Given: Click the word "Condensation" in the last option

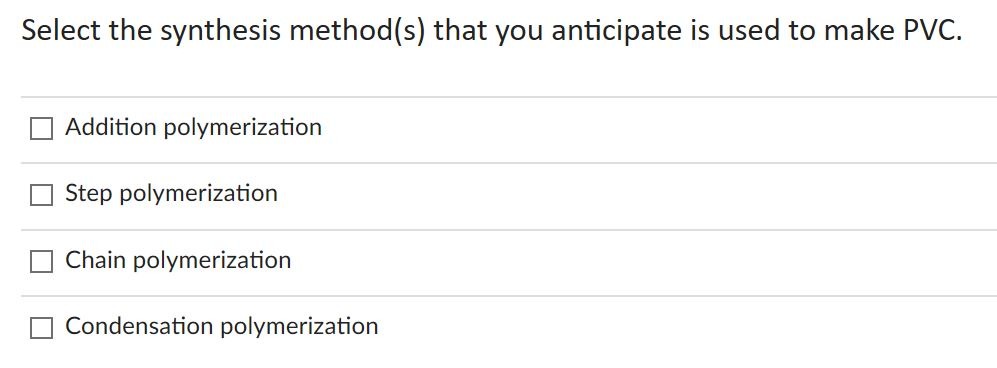Looking at the screenshot, I should pos(139,326).
